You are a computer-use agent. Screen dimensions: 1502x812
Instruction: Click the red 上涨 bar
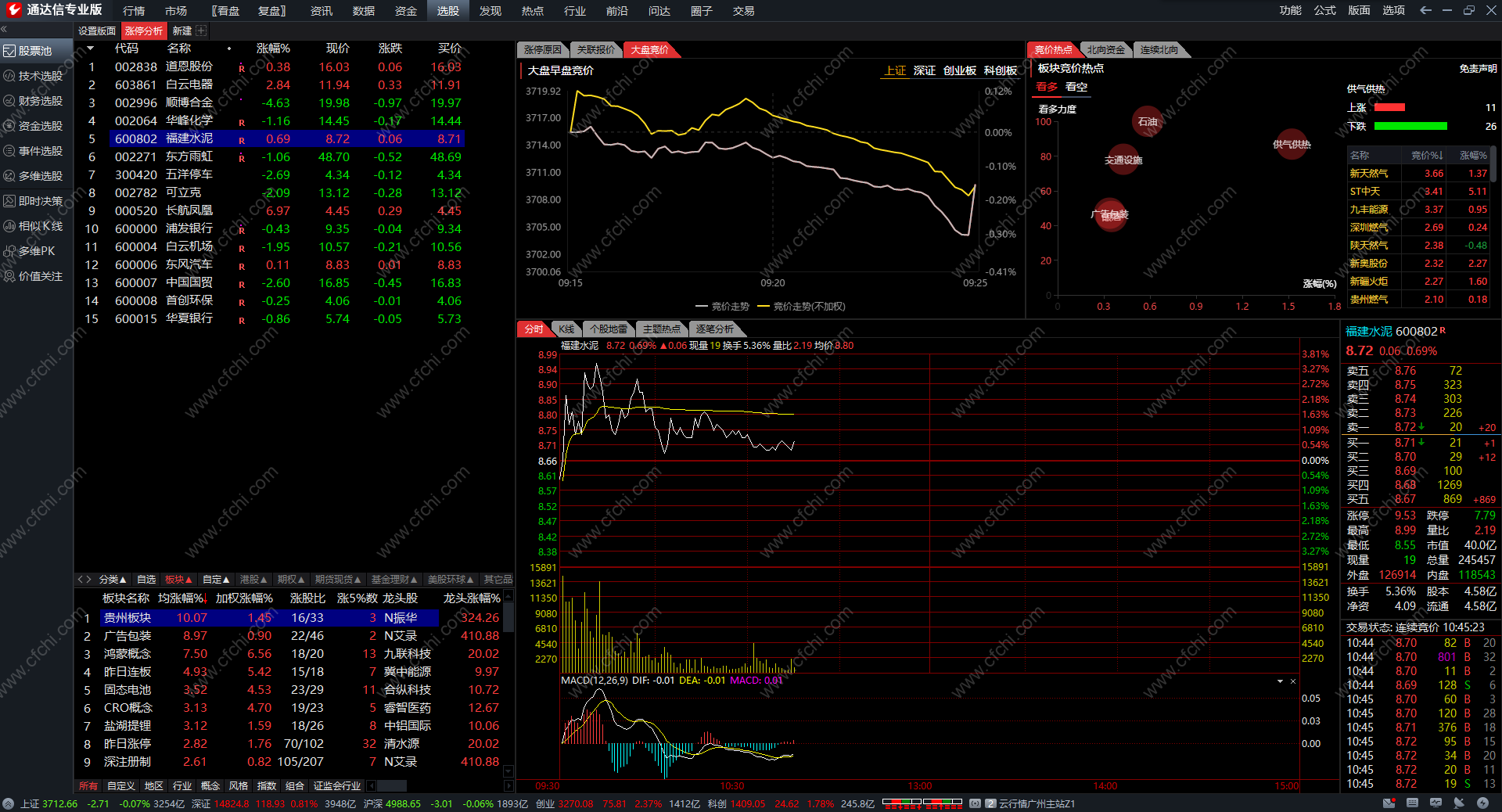[x=1389, y=107]
